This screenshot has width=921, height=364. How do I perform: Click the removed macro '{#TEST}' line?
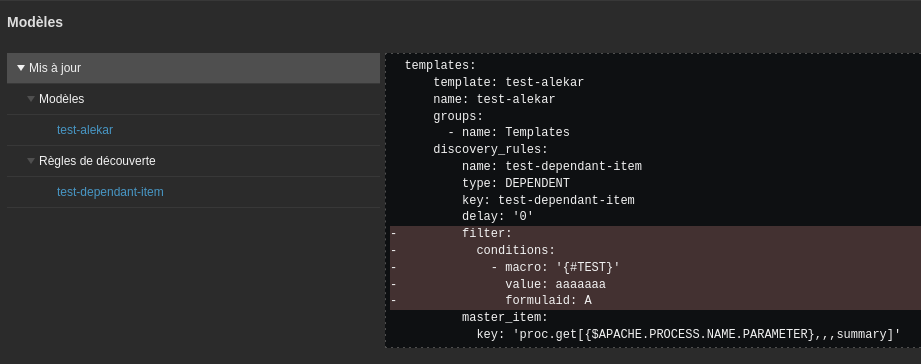click(656, 268)
